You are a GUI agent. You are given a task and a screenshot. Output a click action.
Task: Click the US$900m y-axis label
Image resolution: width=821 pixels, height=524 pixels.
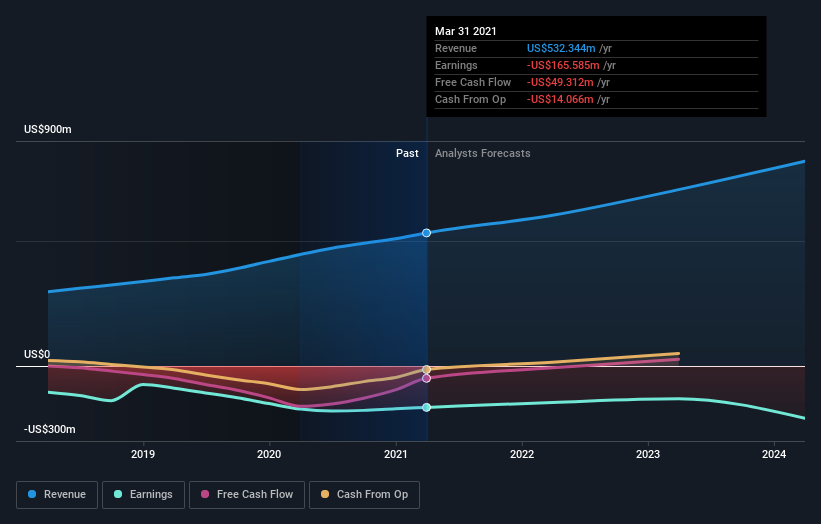tap(48, 129)
